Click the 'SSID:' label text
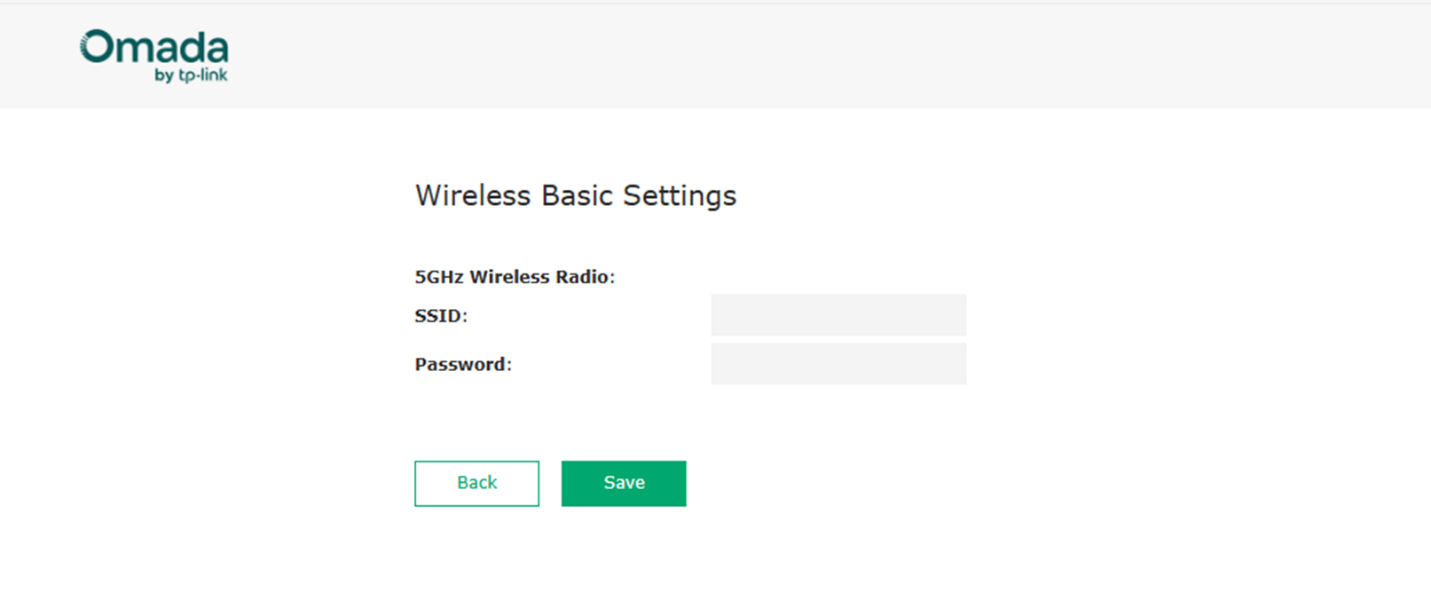 (441, 316)
